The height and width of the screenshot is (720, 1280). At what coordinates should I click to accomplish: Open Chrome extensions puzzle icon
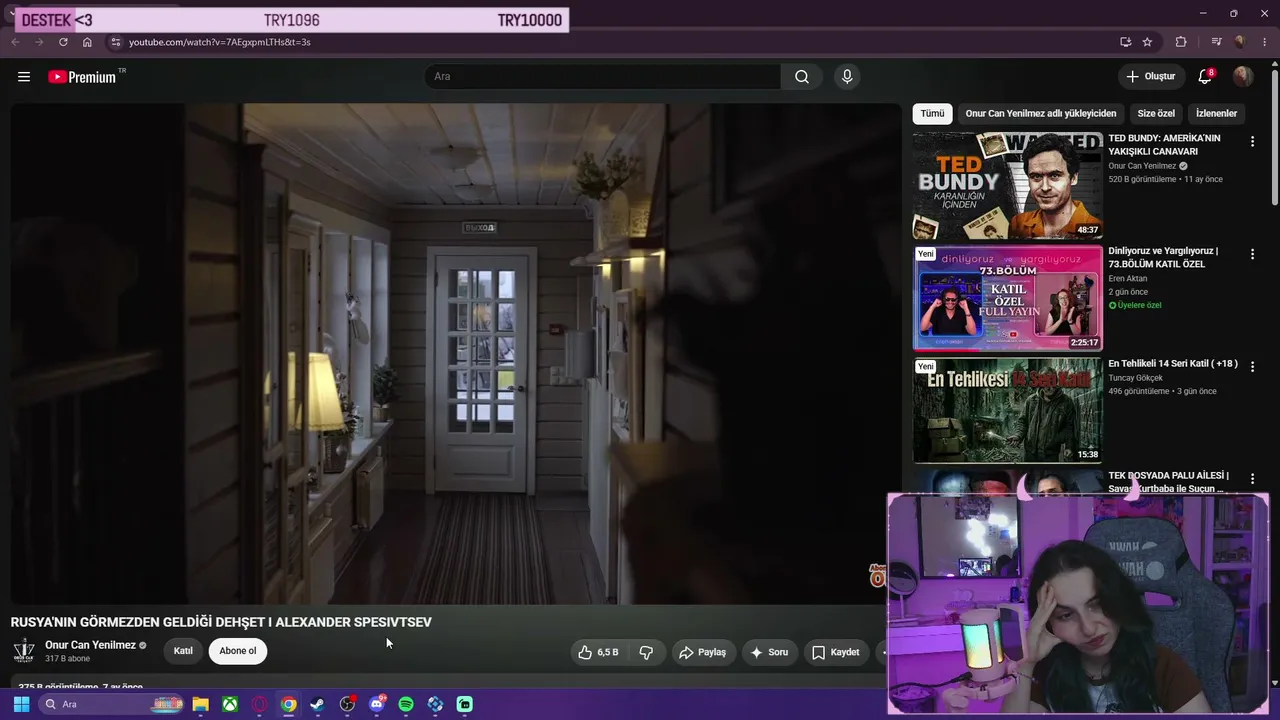click(1181, 42)
